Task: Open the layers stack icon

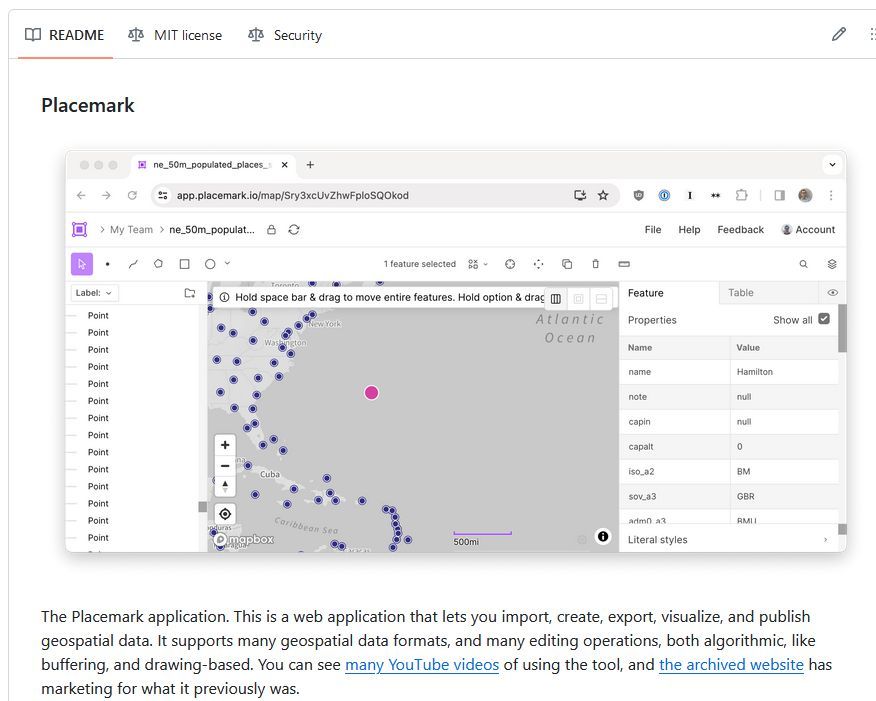Action: tap(832, 264)
